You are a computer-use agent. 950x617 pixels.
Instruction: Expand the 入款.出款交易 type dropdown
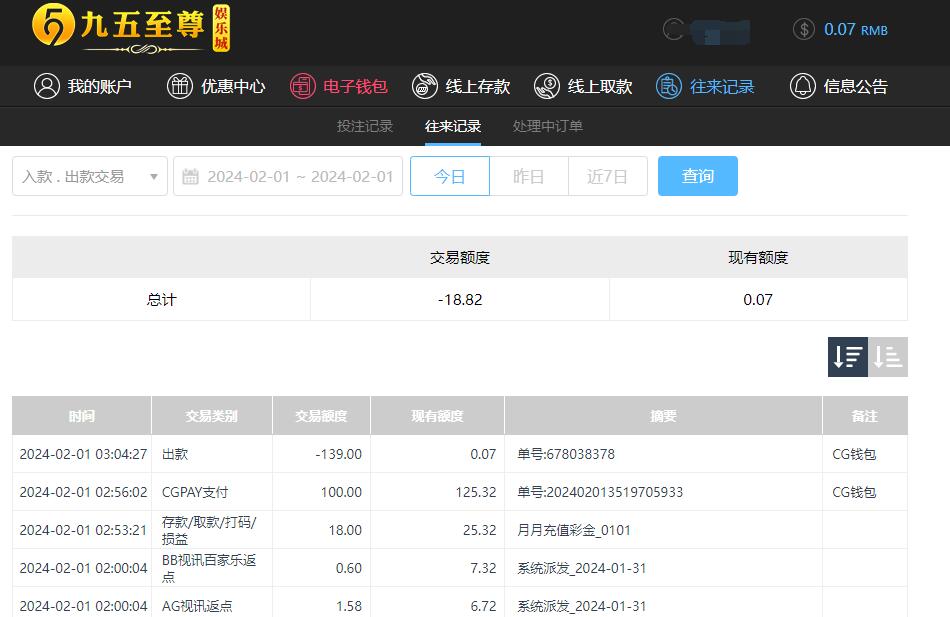(x=90, y=176)
